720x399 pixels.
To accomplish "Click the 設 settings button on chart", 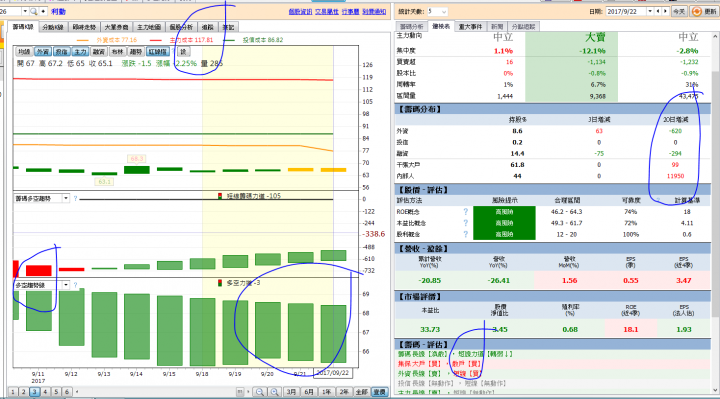I will coord(183,52).
